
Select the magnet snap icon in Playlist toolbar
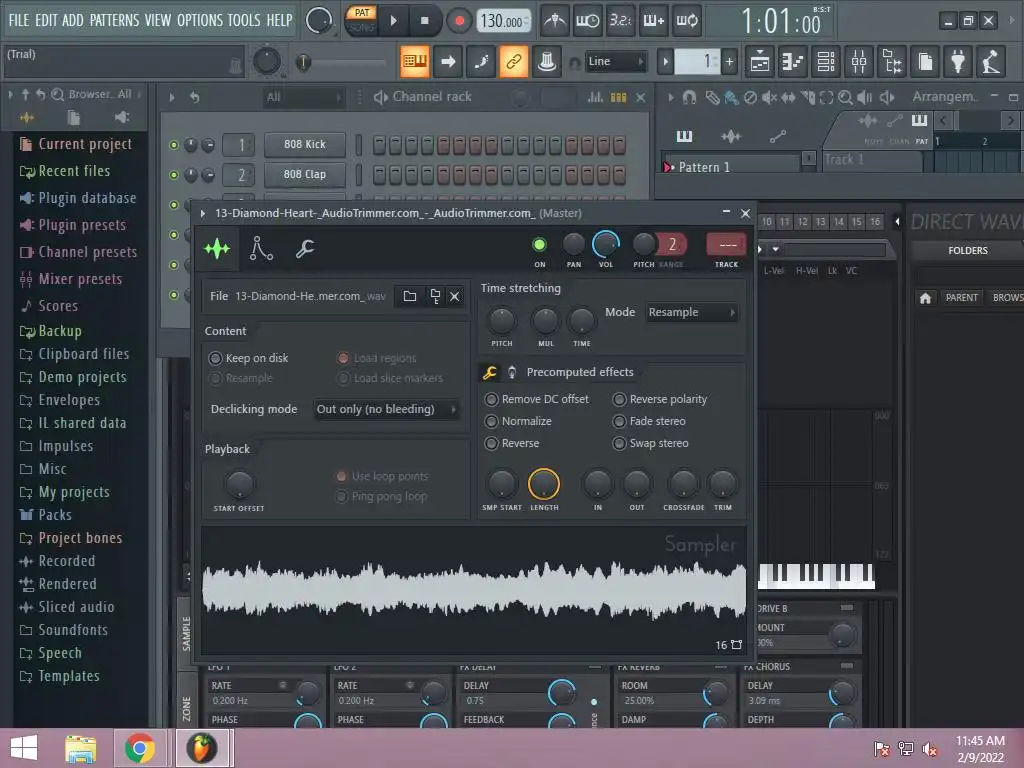[x=689, y=97]
